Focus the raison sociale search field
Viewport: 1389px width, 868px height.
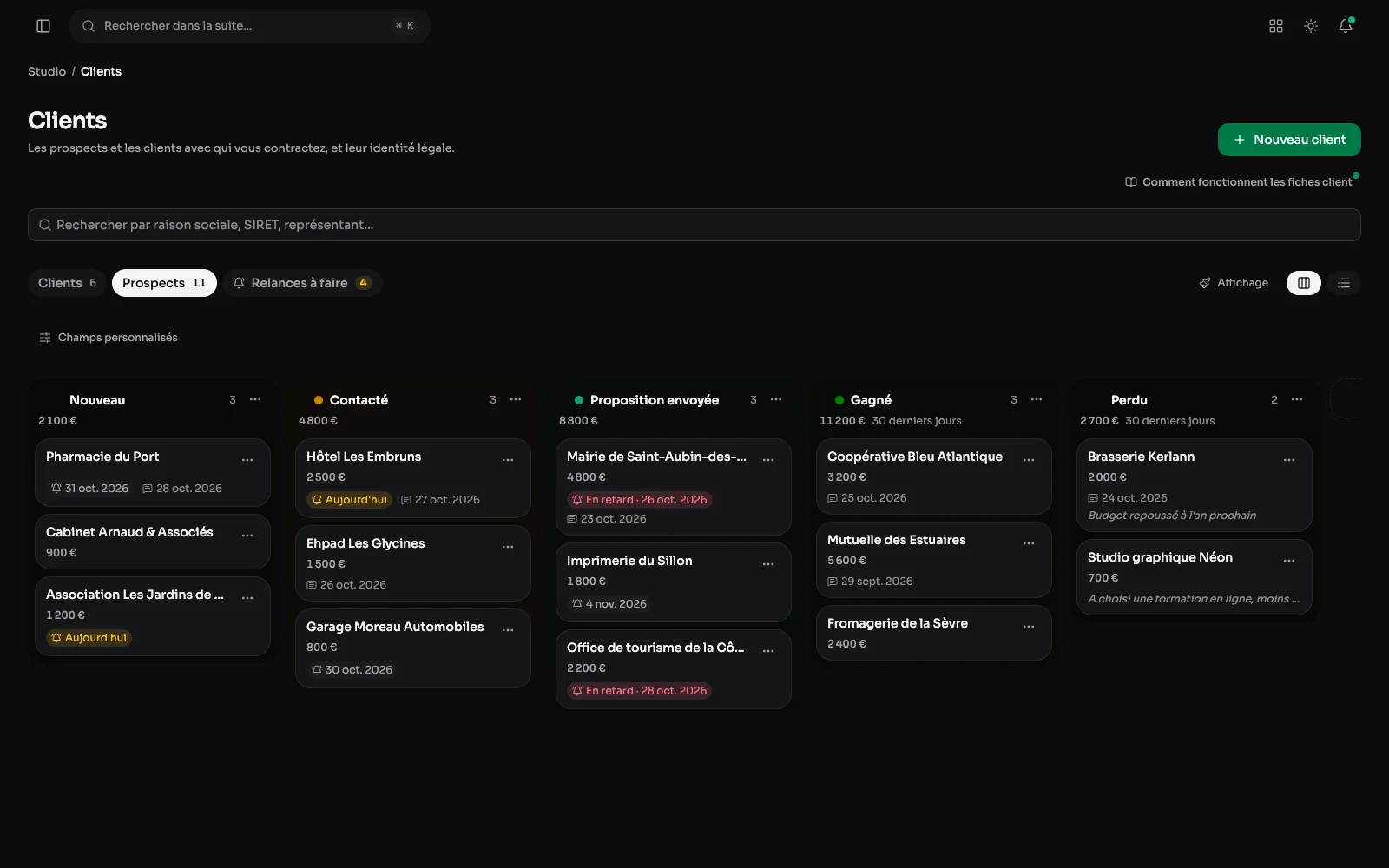[x=694, y=225]
